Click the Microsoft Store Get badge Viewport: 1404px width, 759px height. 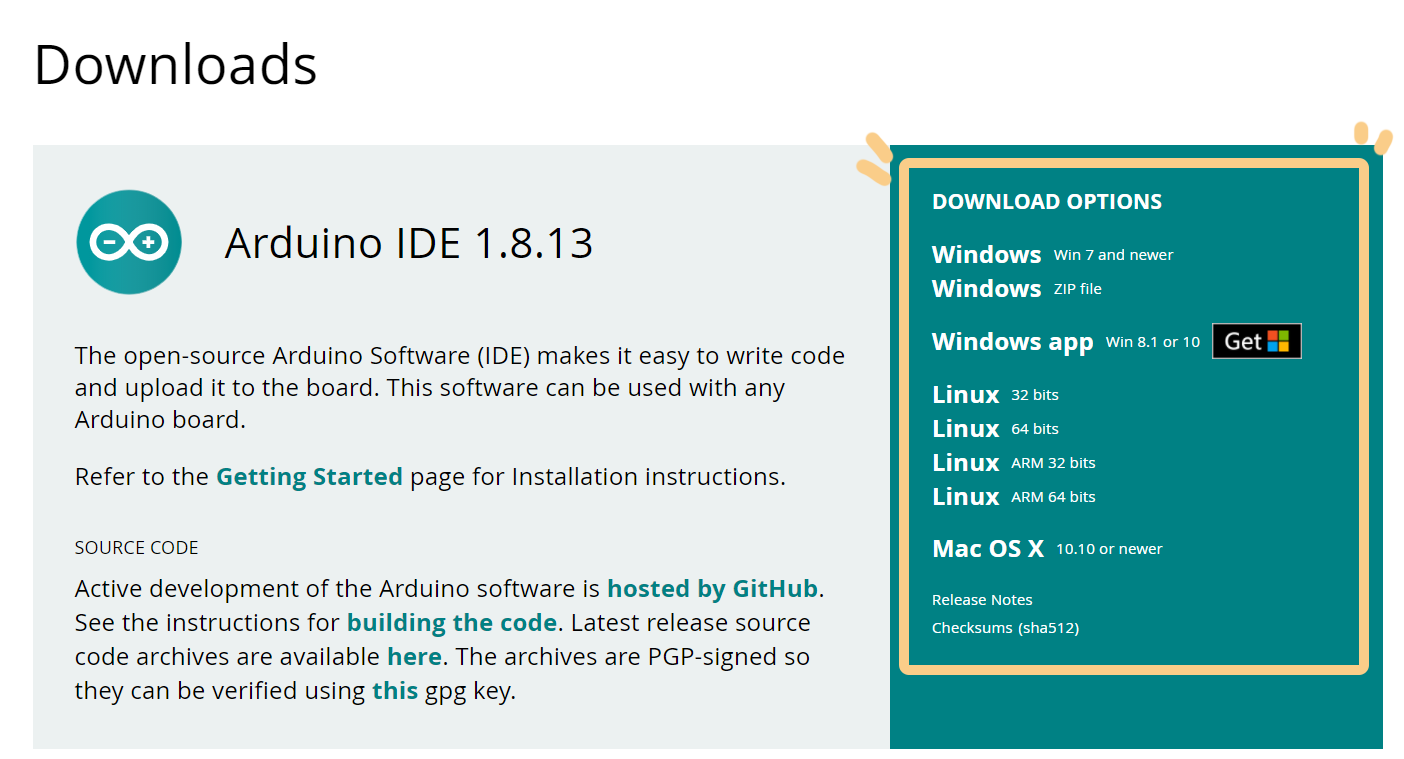(1256, 341)
